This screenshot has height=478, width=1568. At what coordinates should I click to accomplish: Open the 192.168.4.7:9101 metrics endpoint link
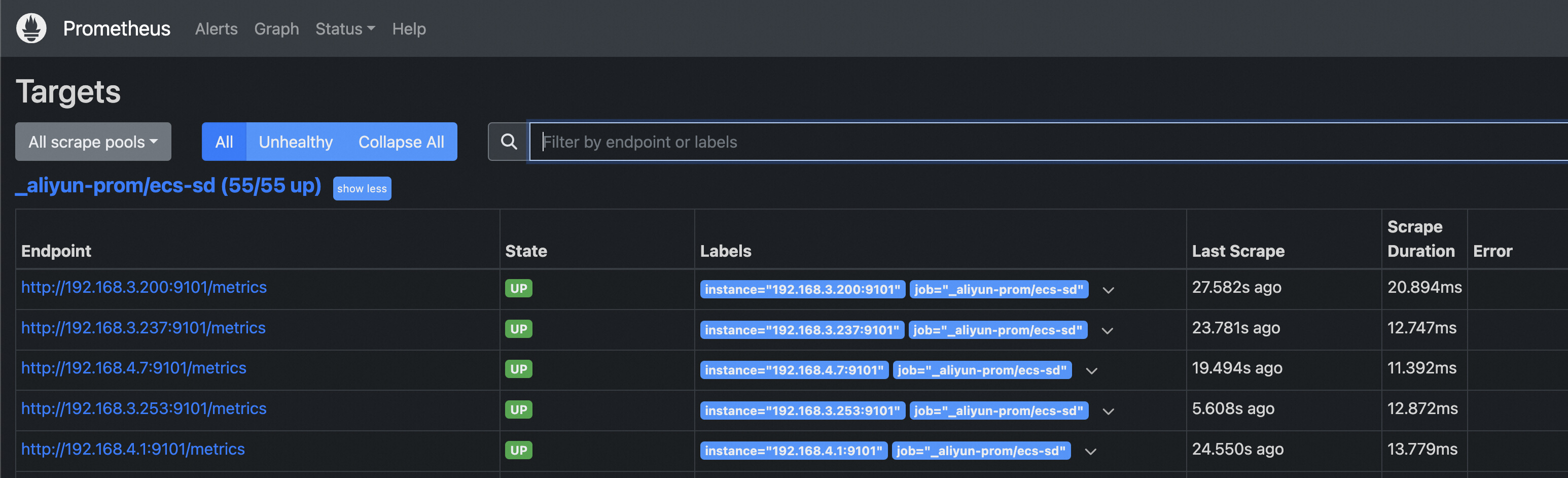(x=133, y=368)
